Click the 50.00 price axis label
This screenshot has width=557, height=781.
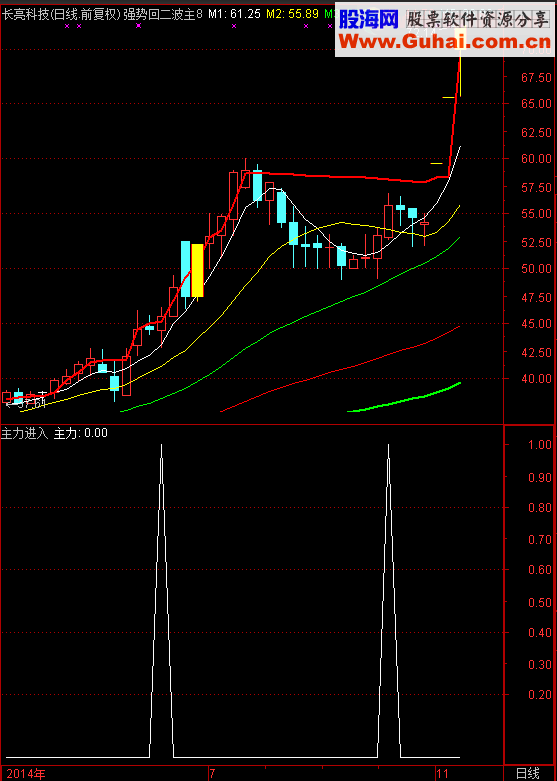pyautogui.click(x=538, y=269)
